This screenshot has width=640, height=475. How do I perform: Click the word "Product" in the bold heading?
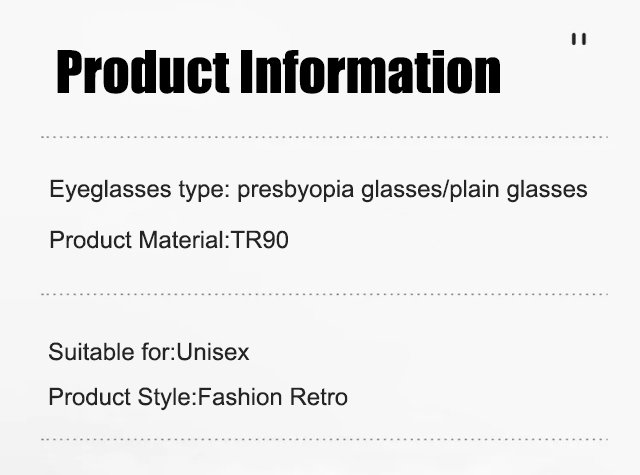(x=143, y=72)
